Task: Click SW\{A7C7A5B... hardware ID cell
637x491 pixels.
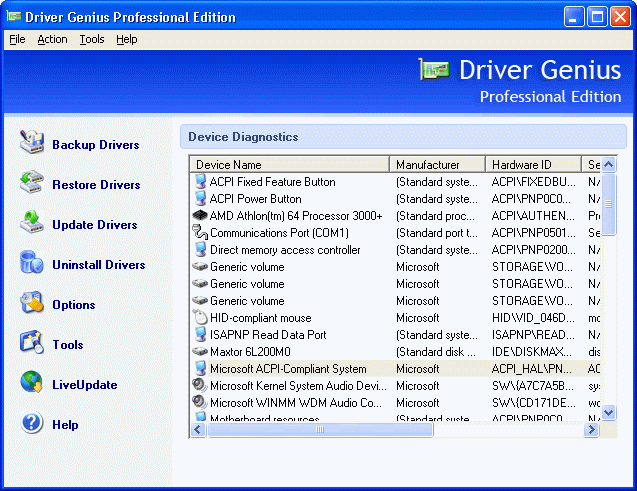Action: tap(533, 385)
